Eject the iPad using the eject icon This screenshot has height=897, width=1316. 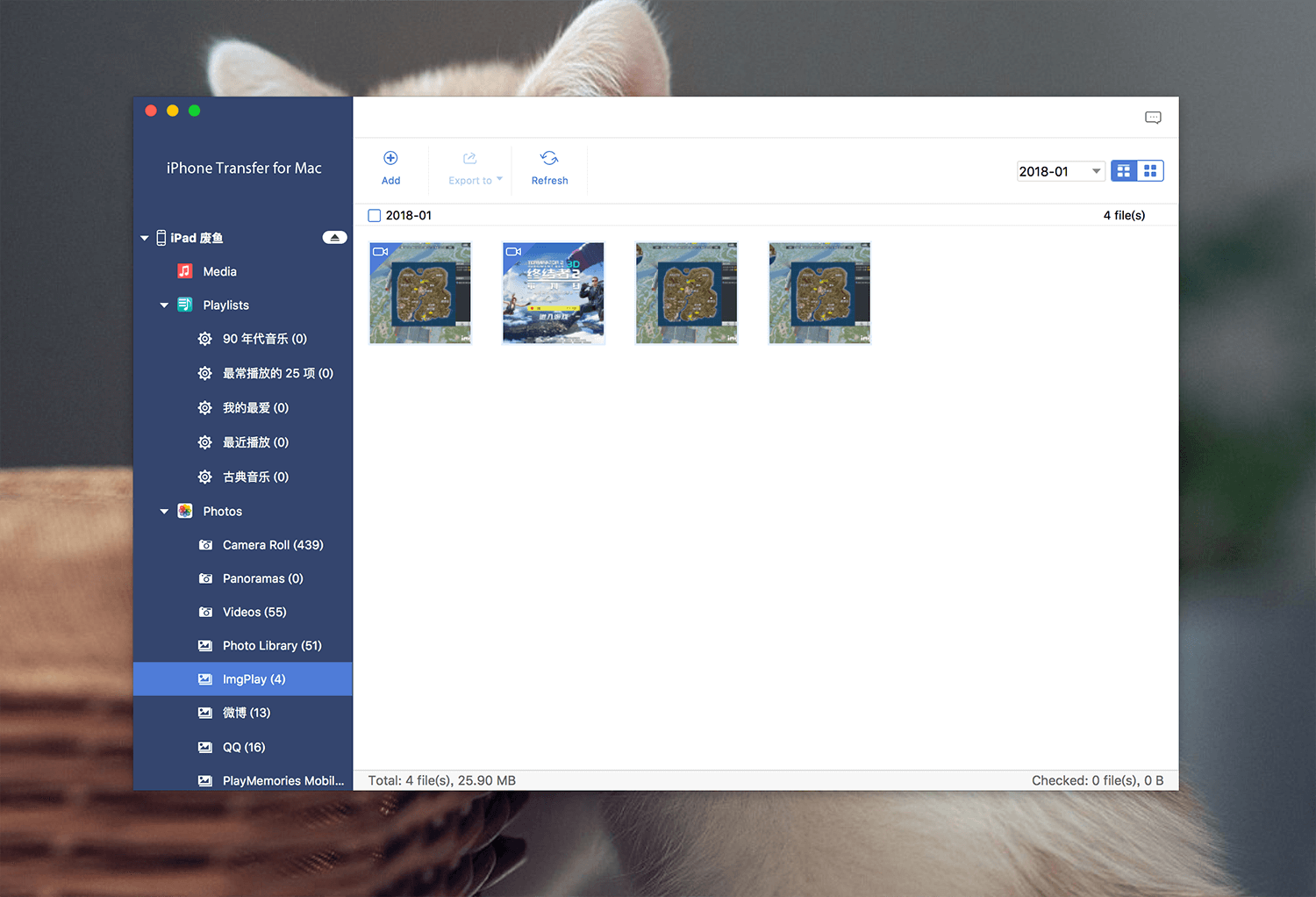334,237
